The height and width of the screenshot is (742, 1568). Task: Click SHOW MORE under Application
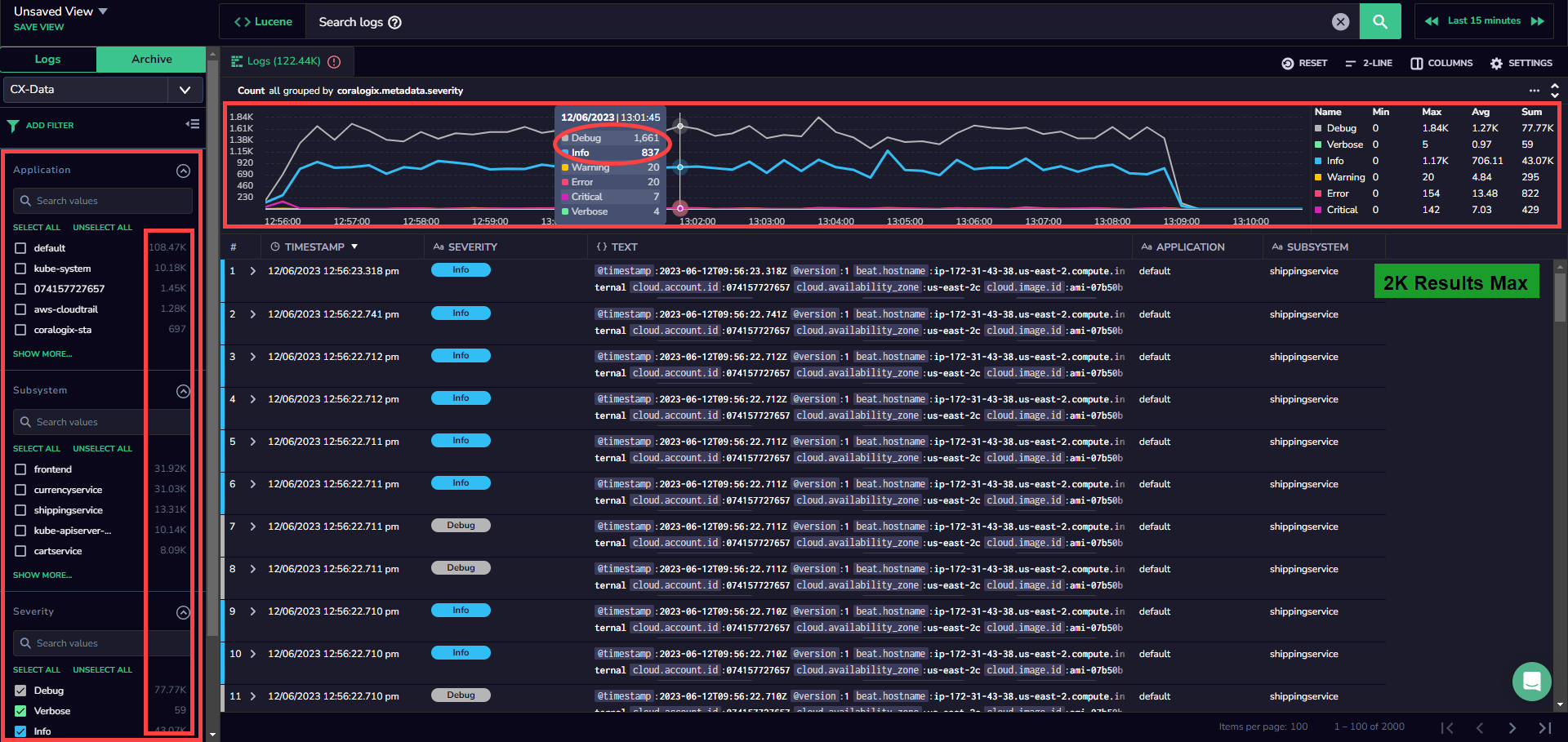click(42, 354)
